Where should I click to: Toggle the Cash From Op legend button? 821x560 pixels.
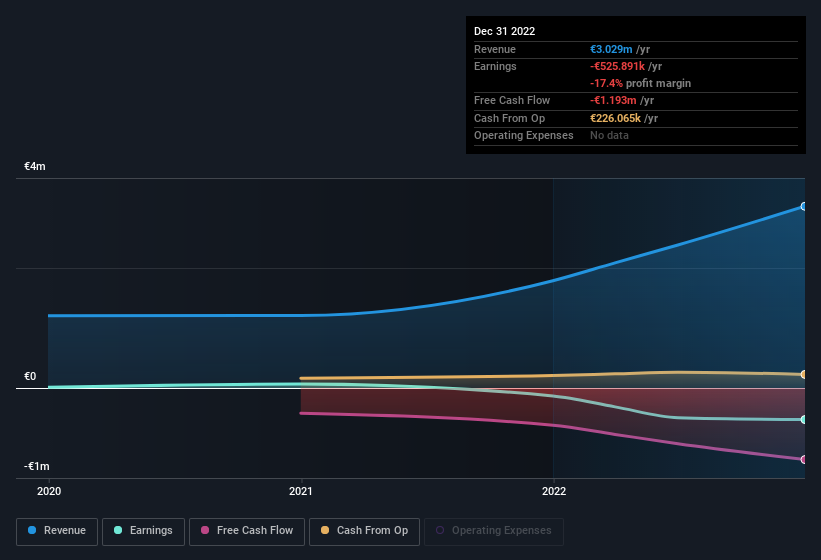(x=364, y=531)
